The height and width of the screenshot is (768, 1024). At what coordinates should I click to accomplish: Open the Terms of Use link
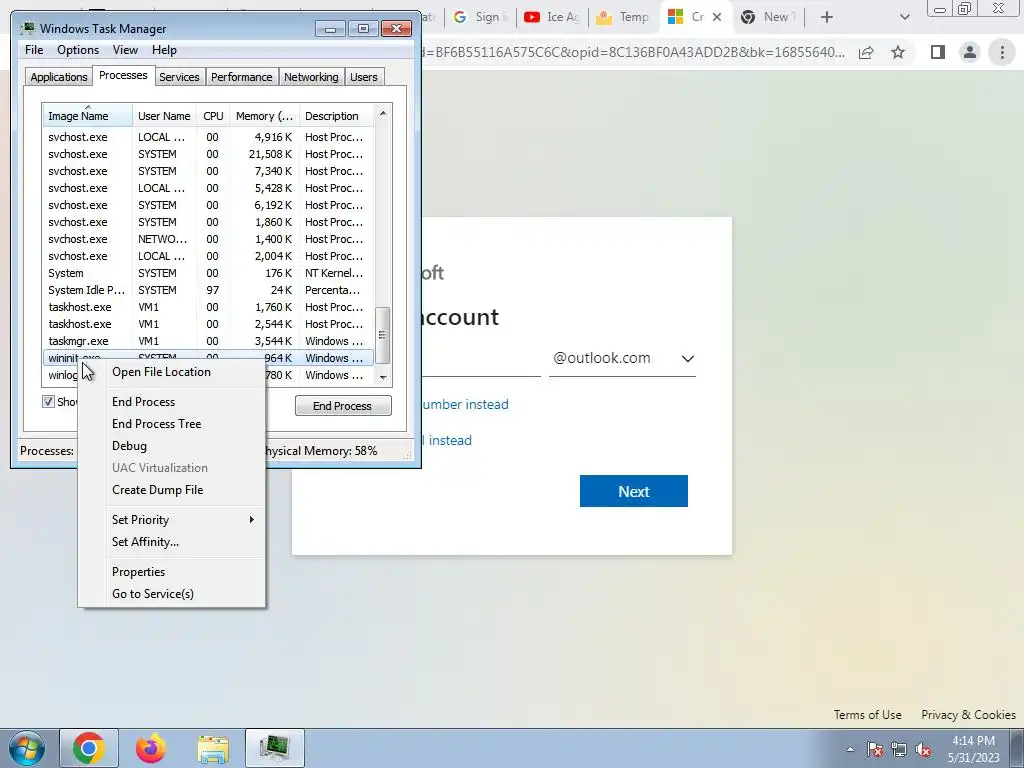click(x=867, y=714)
